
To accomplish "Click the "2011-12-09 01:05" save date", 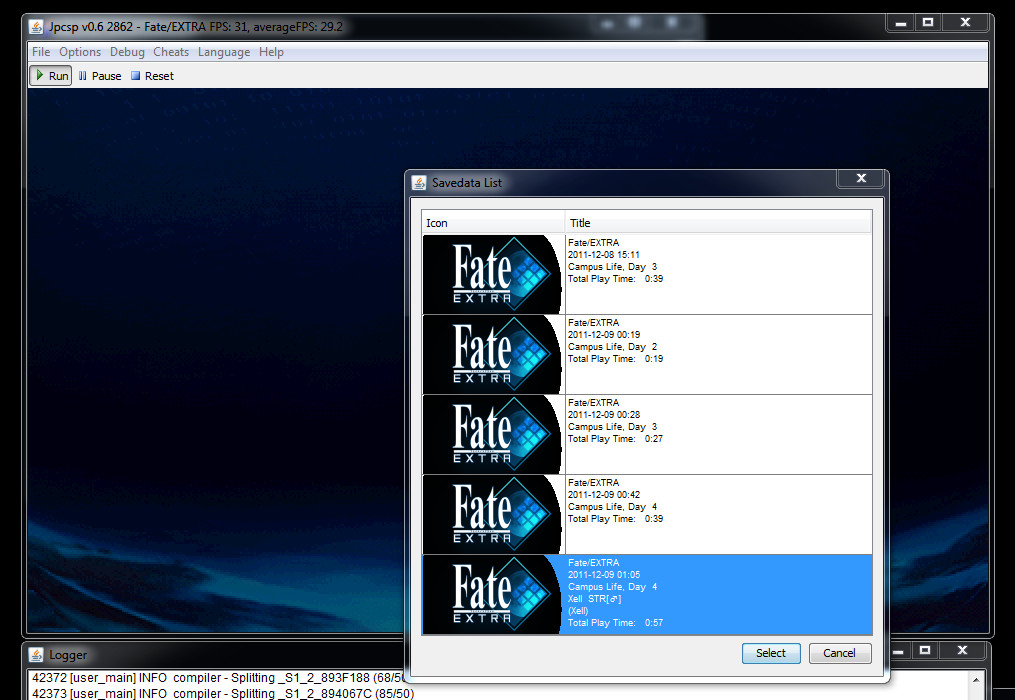I will tap(603, 574).
